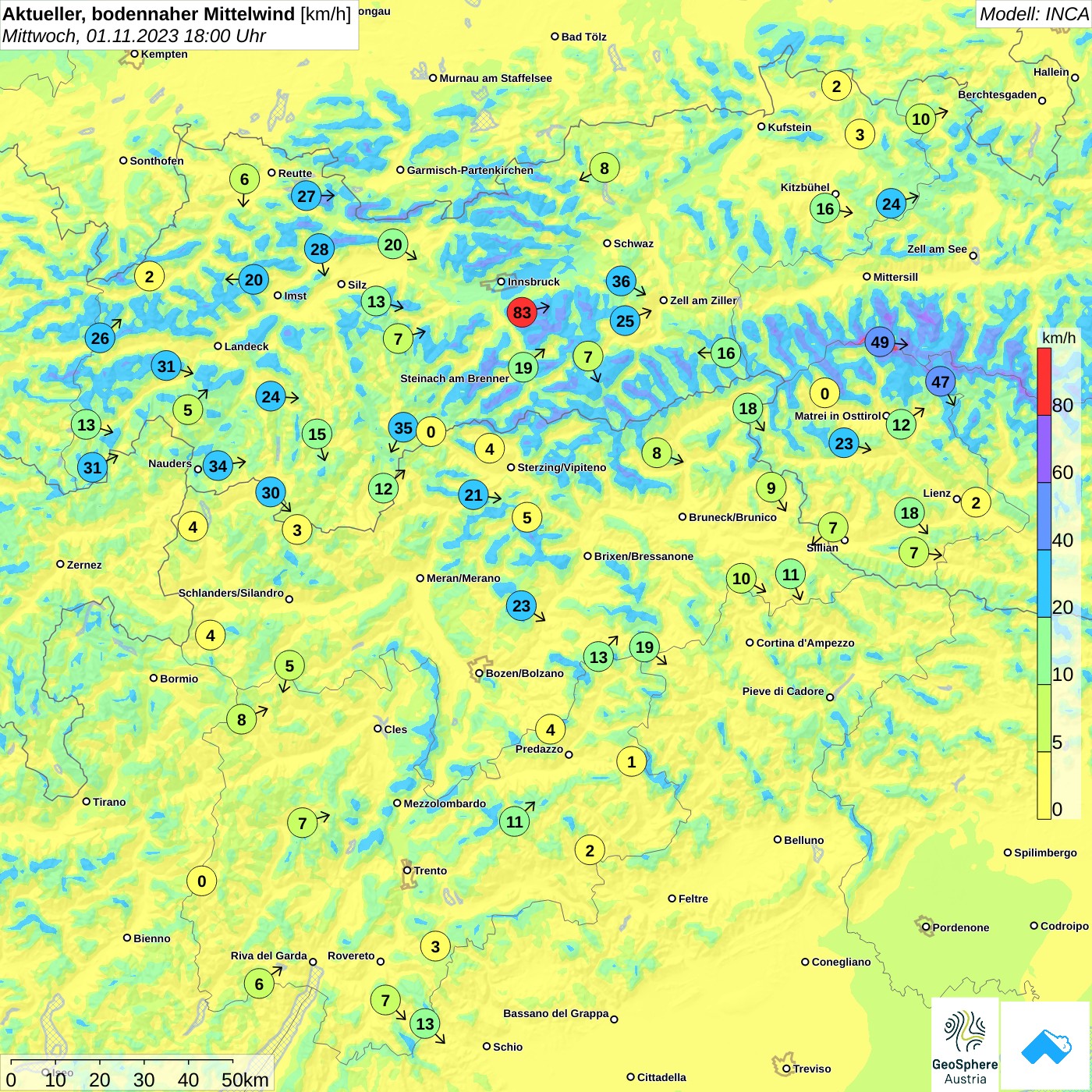Select the red 83 km/h wind marker
The height and width of the screenshot is (1092, 1092).
pos(522,313)
